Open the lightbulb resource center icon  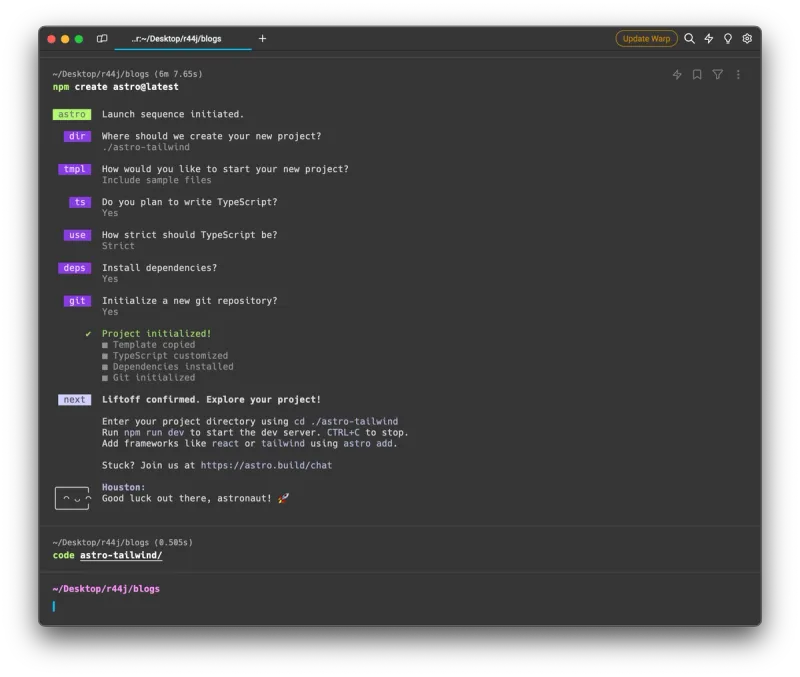click(x=728, y=39)
